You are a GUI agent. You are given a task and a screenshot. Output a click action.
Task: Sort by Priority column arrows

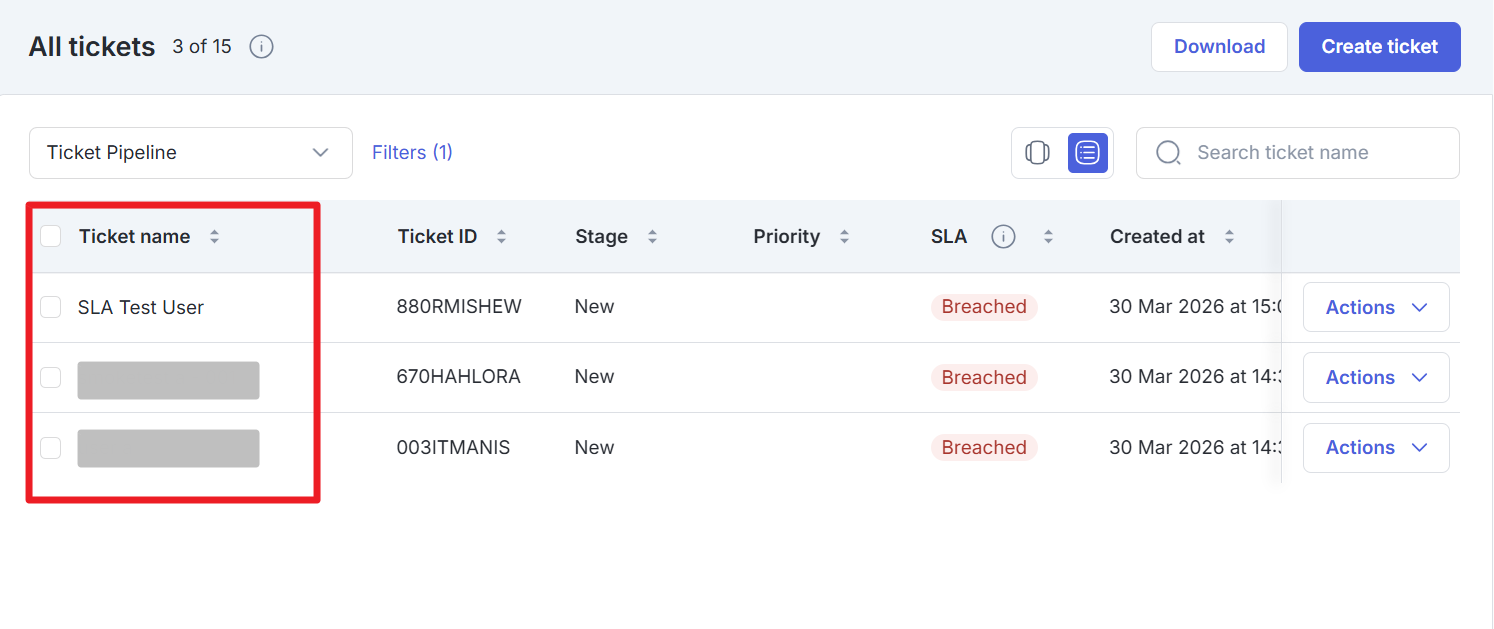point(844,237)
